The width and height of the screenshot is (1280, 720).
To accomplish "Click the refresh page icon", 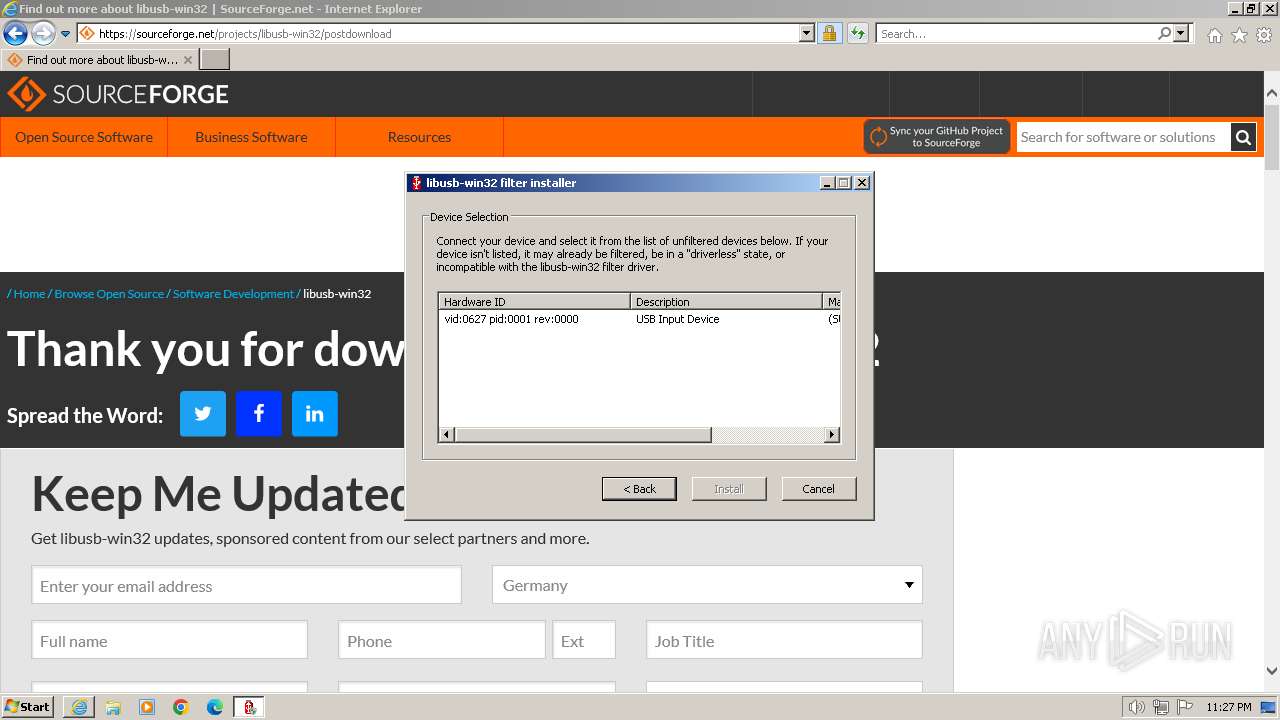I will (x=857, y=33).
